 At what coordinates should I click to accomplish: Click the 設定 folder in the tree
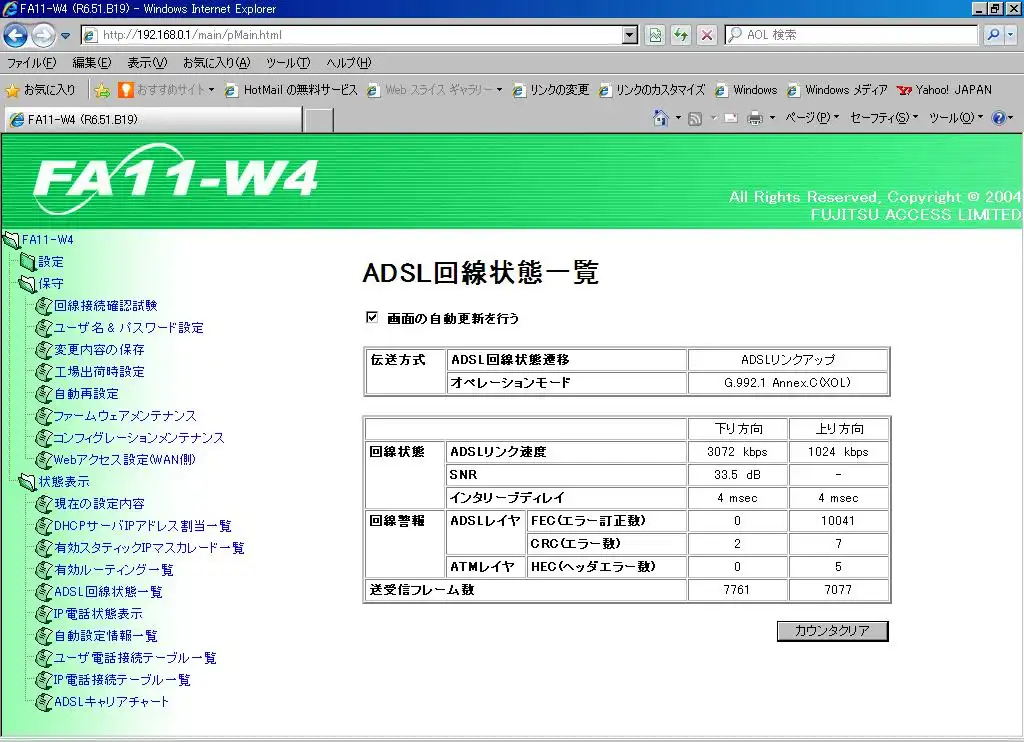(50, 262)
